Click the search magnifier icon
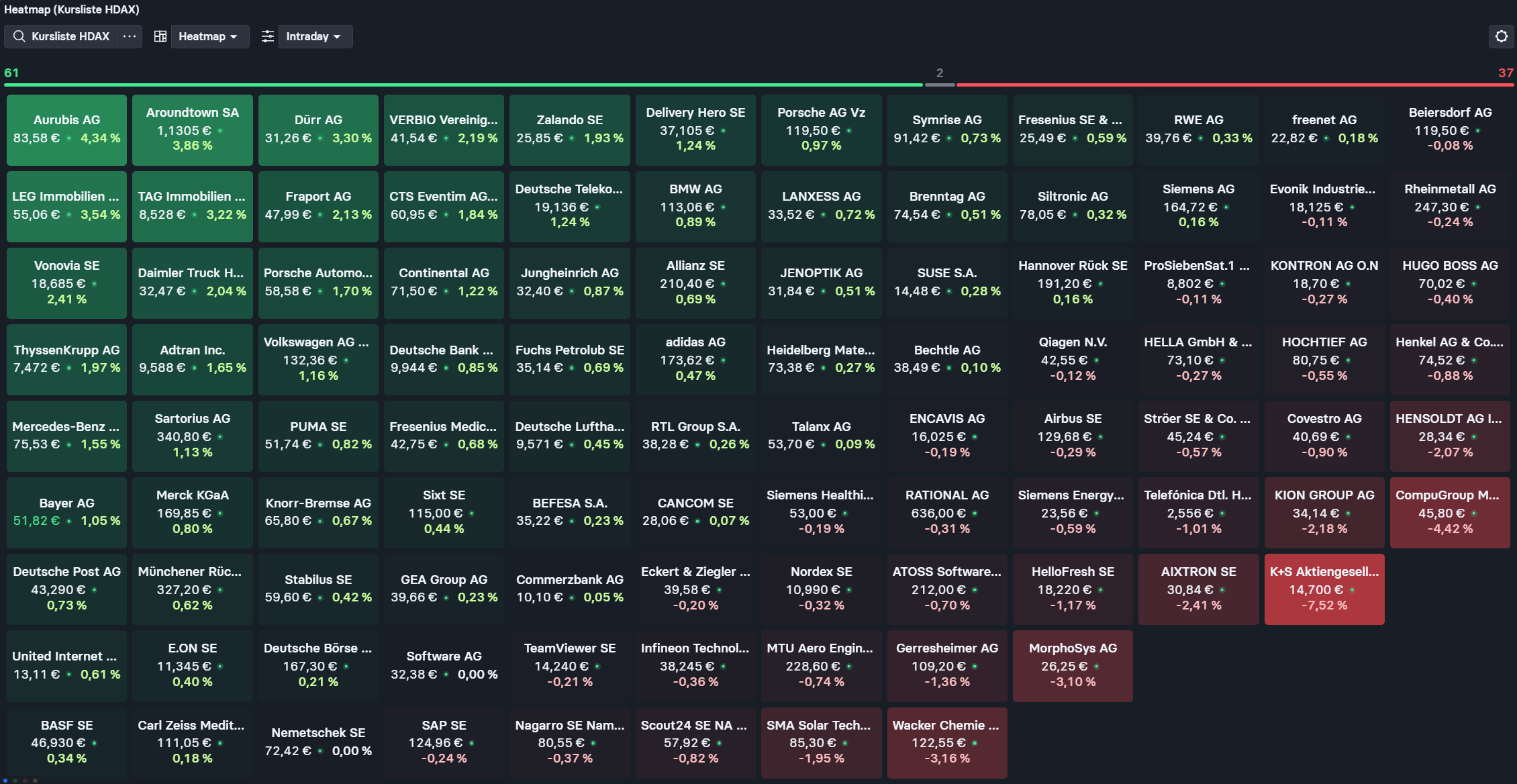The image size is (1517, 784). click(19, 36)
